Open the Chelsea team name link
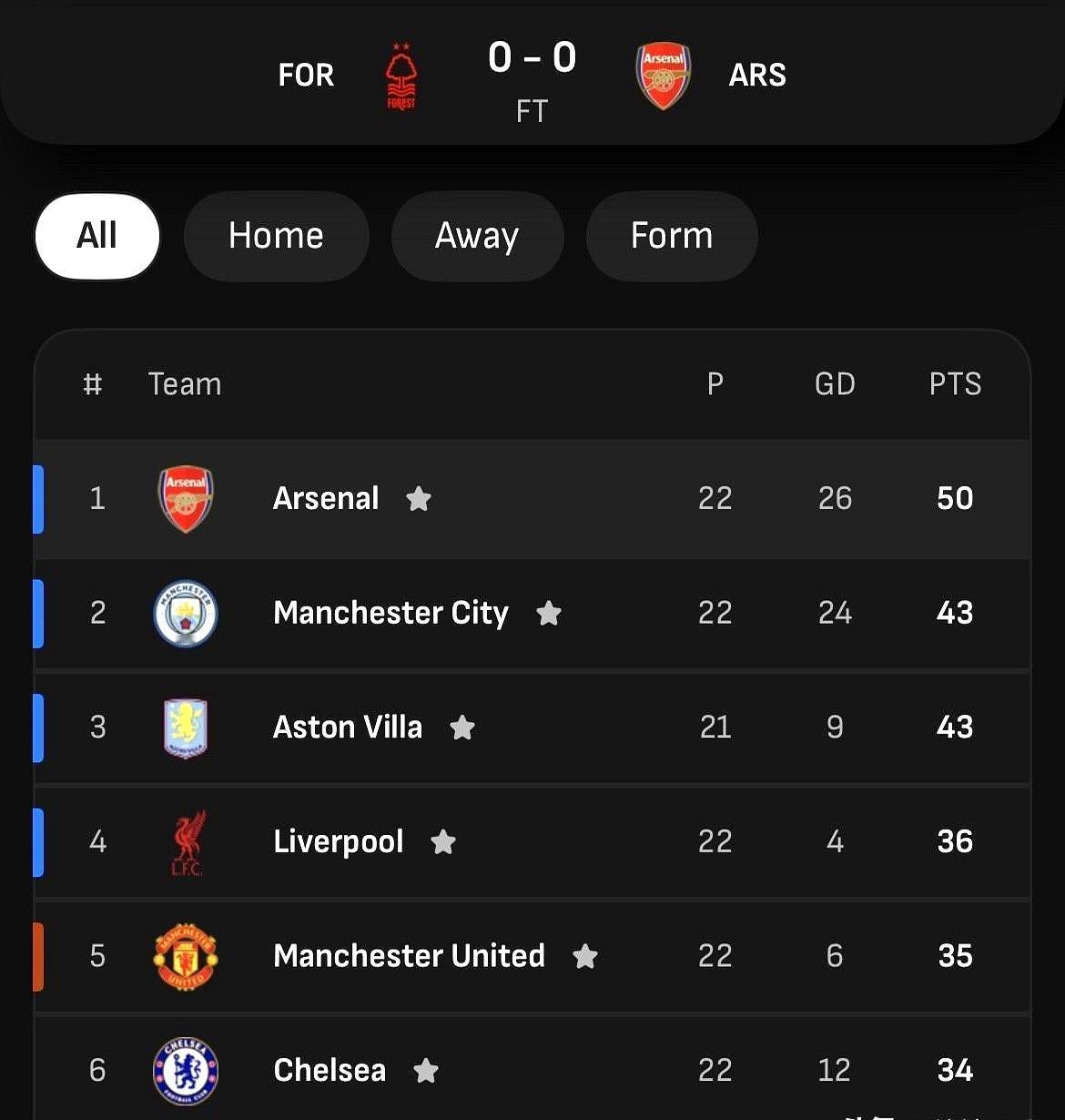 [330, 1070]
